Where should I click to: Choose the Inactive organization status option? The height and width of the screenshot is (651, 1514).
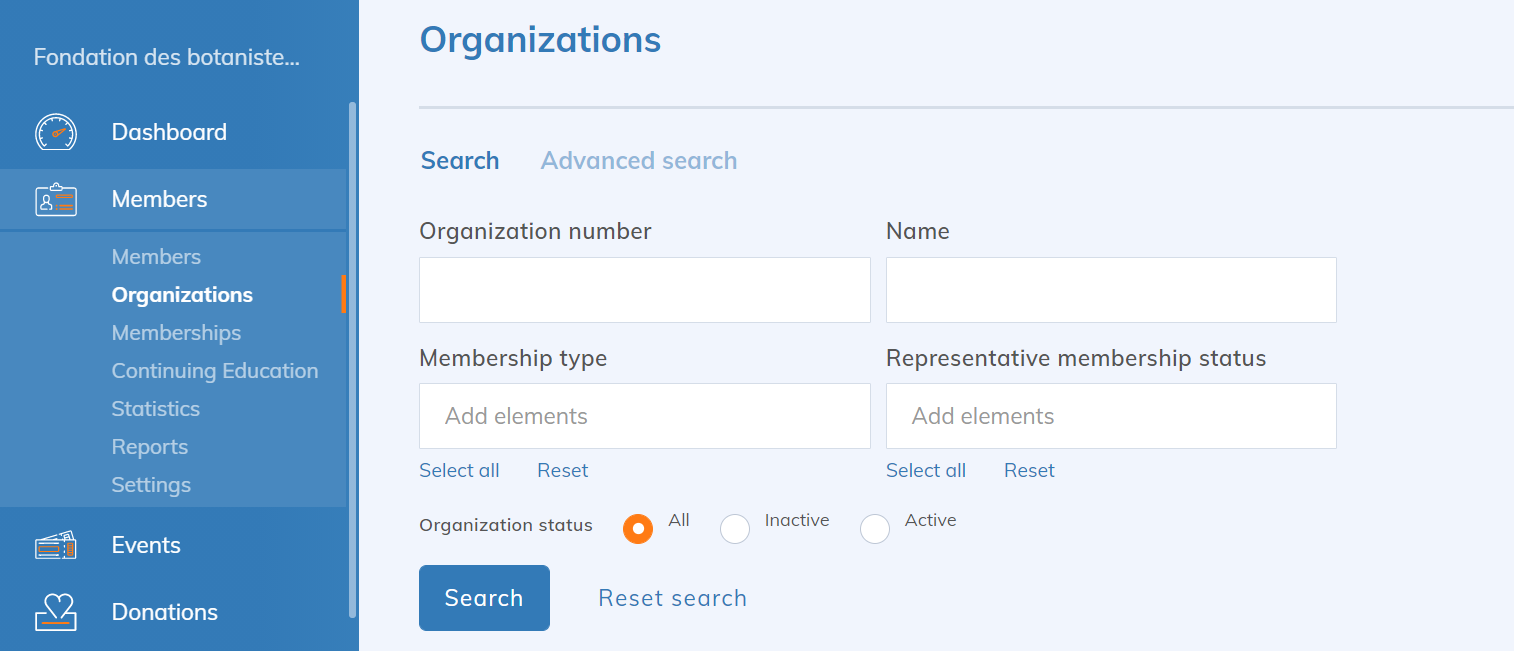point(735,528)
